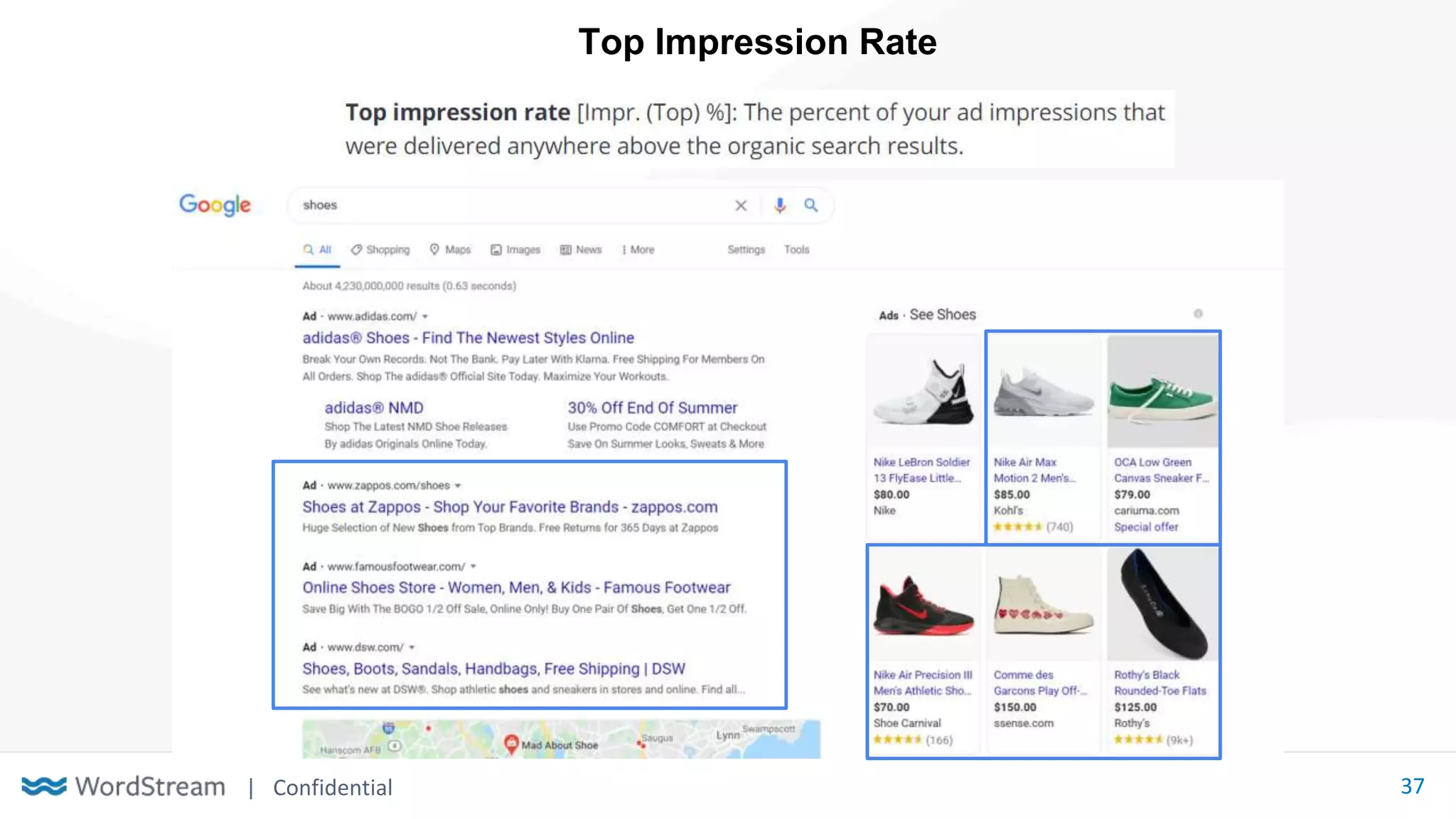Click the Confidential footer text
Screen dimensions: 1456x819
(332, 787)
